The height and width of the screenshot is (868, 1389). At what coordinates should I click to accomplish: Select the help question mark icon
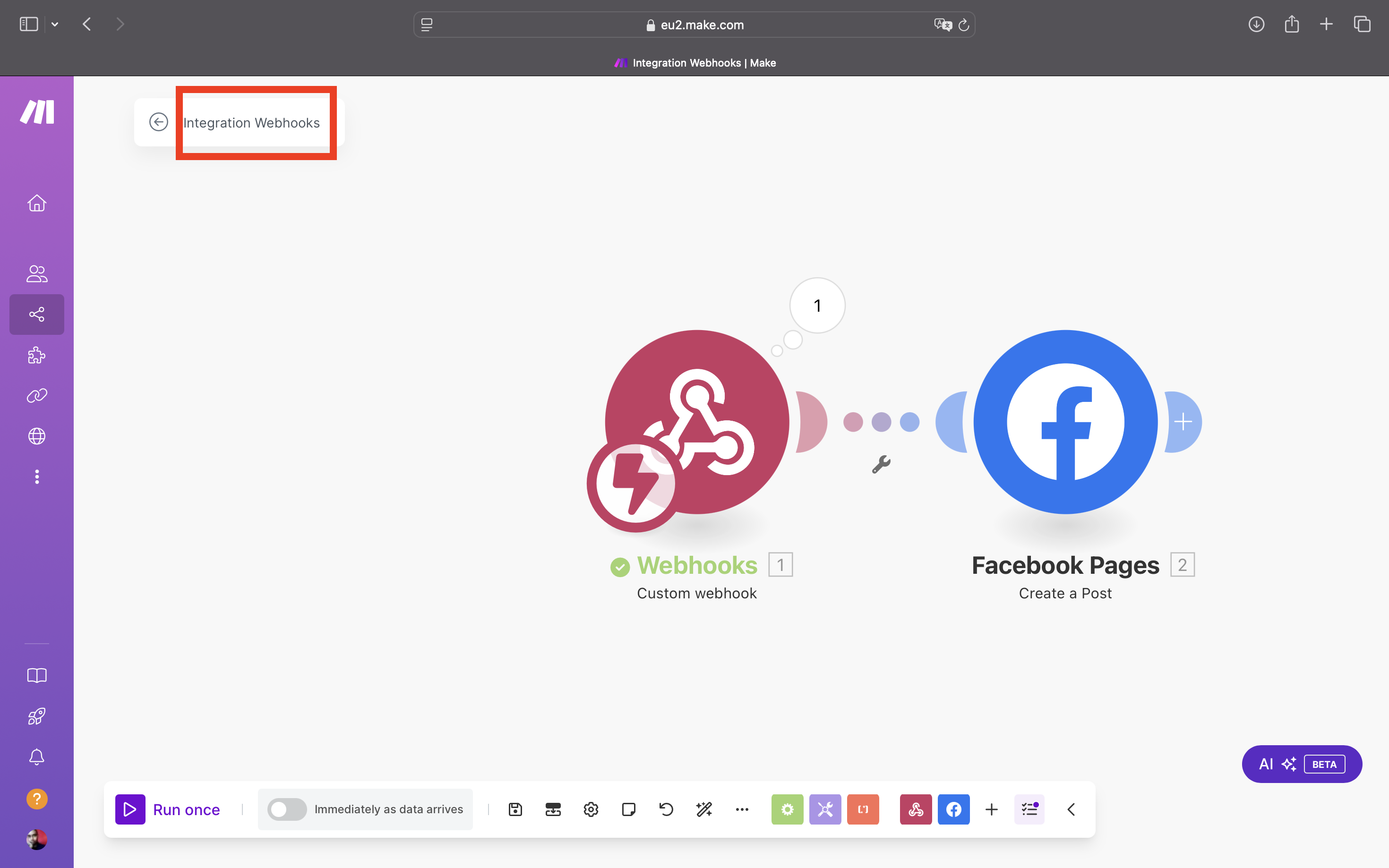(x=36, y=799)
